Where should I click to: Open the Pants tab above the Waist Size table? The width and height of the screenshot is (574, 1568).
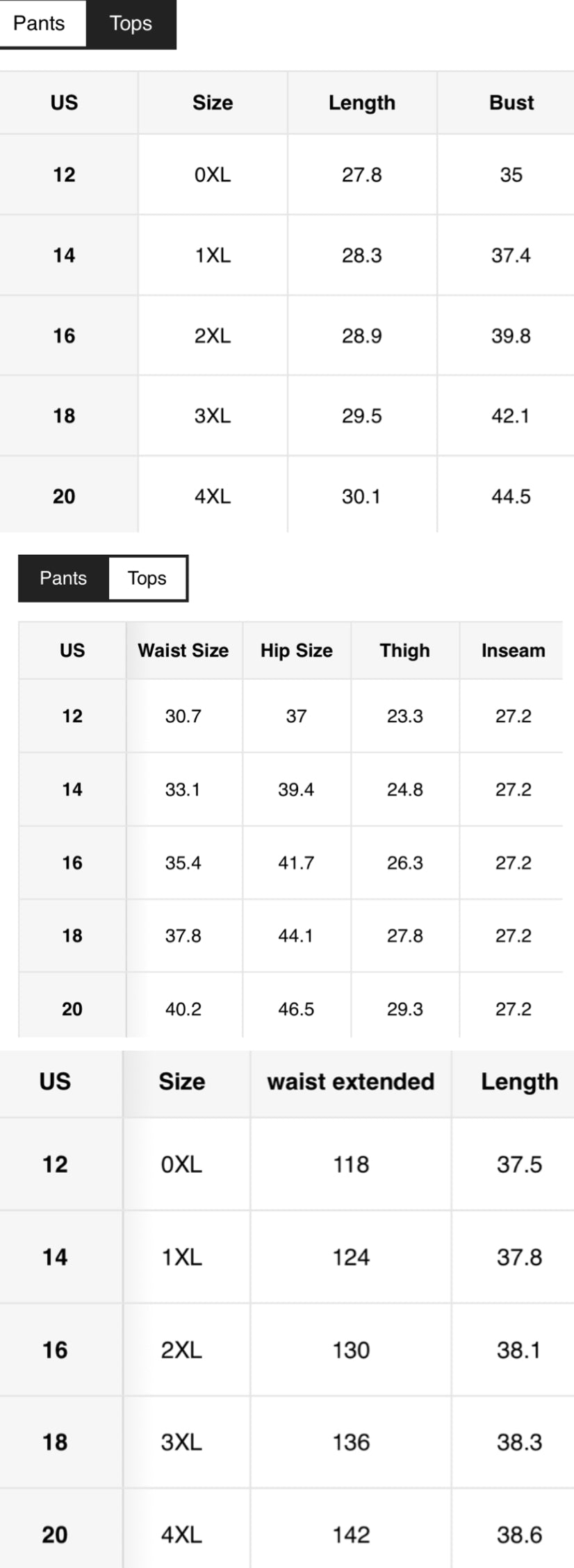[x=63, y=578]
